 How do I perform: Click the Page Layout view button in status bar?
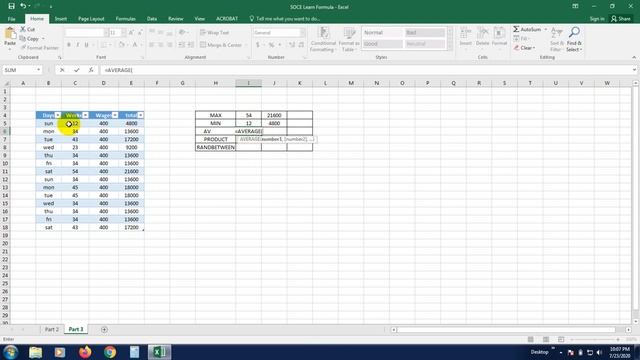click(x=546, y=340)
